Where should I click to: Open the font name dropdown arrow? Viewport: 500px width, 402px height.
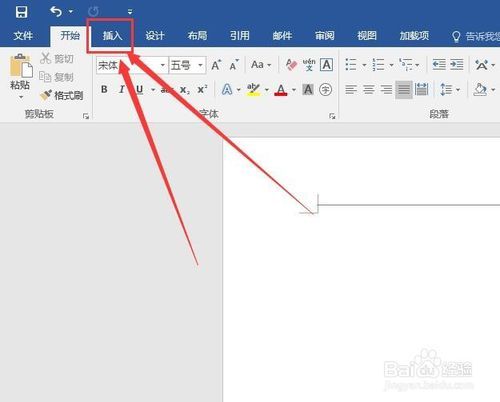coord(163,65)
